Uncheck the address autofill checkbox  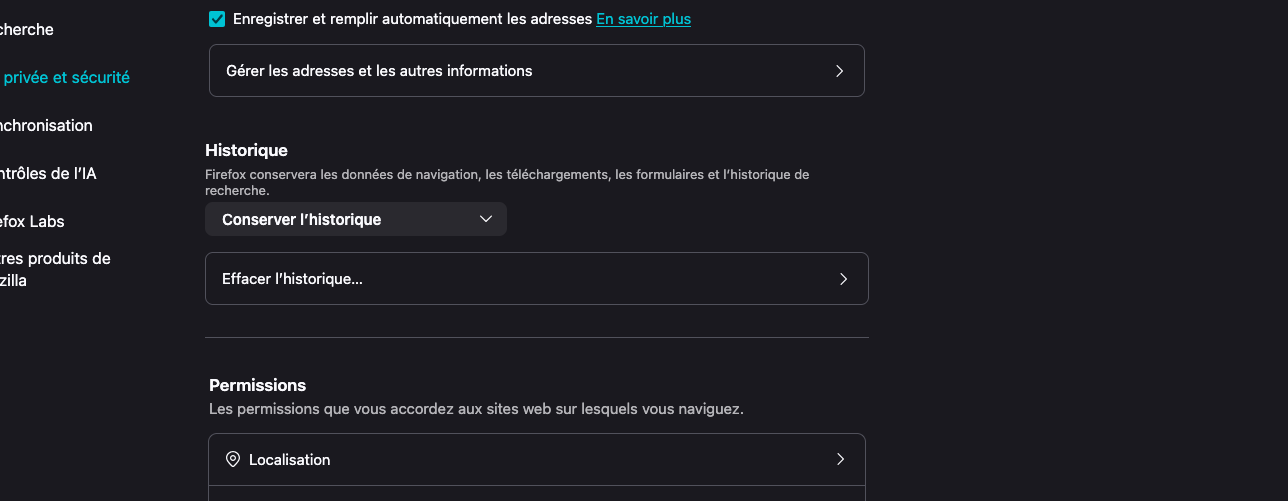tap(217, 19)
